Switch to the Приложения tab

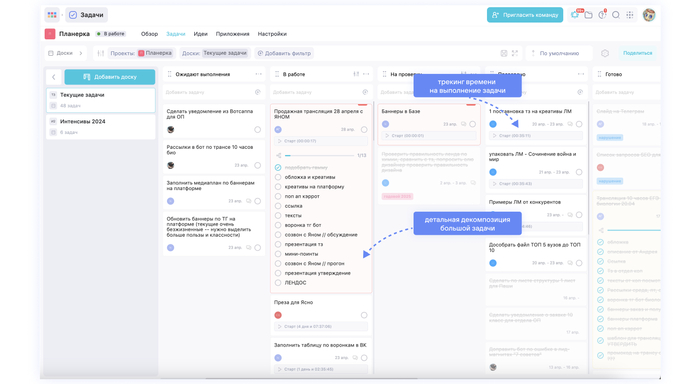pyautogui.click(x=233, y=34)
